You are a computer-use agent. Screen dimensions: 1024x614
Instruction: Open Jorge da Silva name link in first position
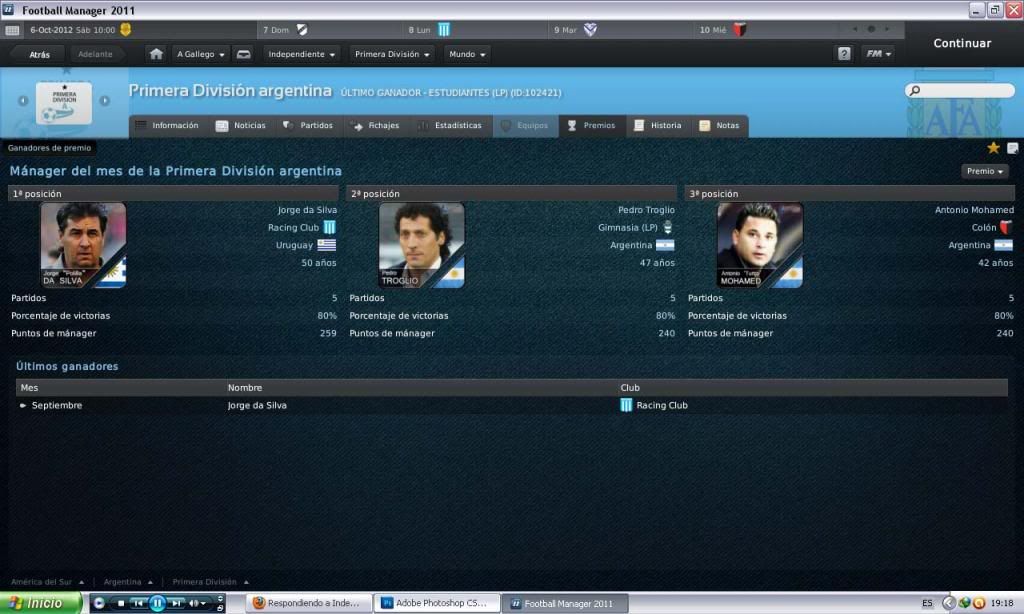click(307, 210)
